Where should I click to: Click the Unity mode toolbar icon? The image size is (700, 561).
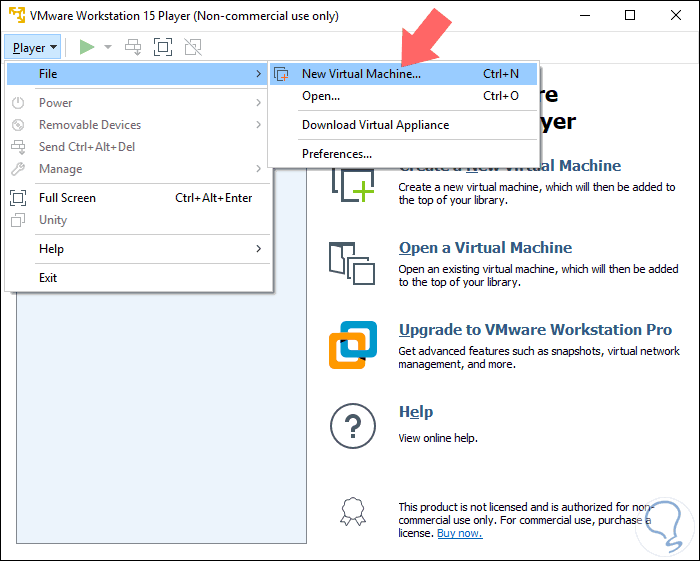[193, 47]
